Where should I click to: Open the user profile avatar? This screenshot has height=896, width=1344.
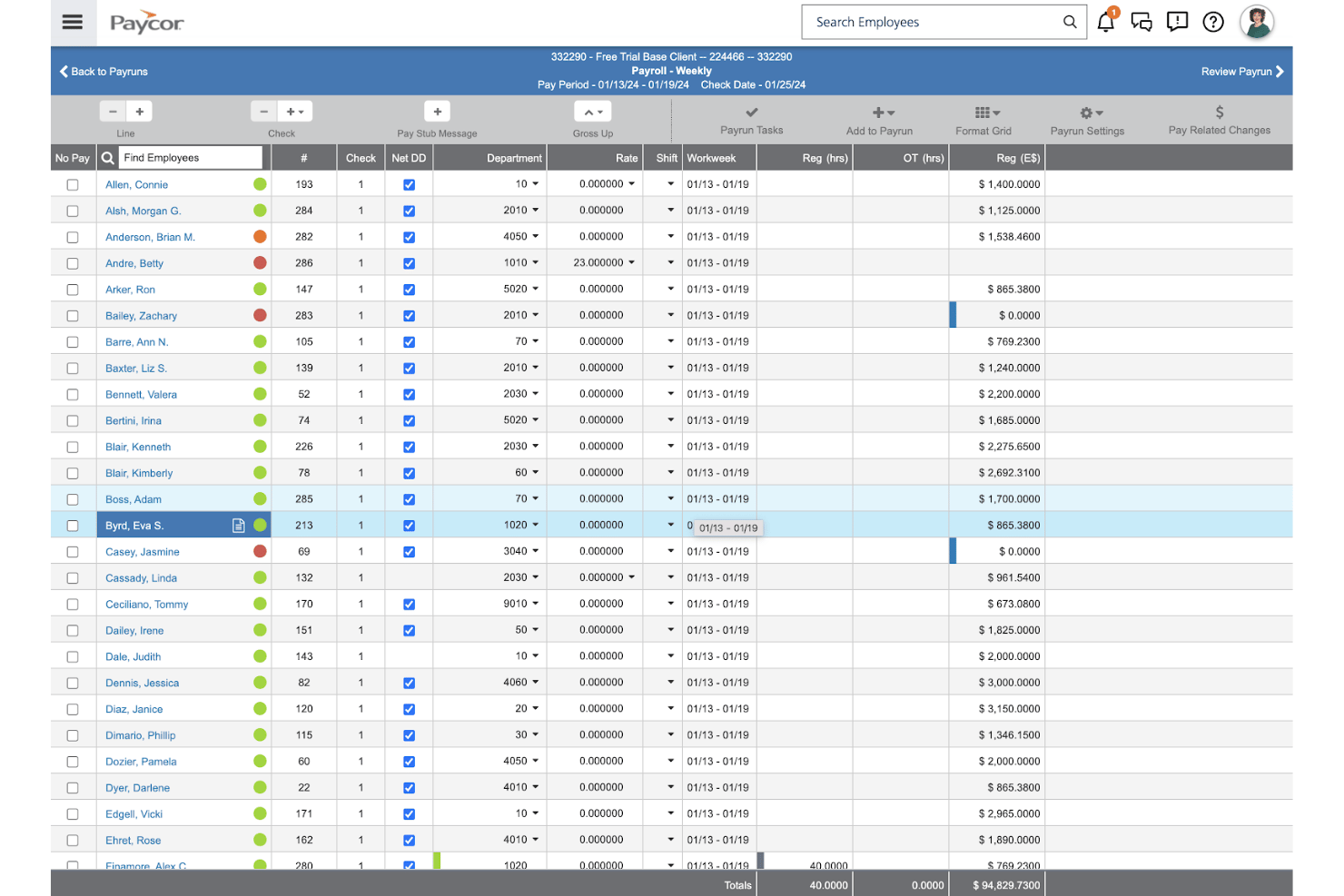coord(1257,22)
